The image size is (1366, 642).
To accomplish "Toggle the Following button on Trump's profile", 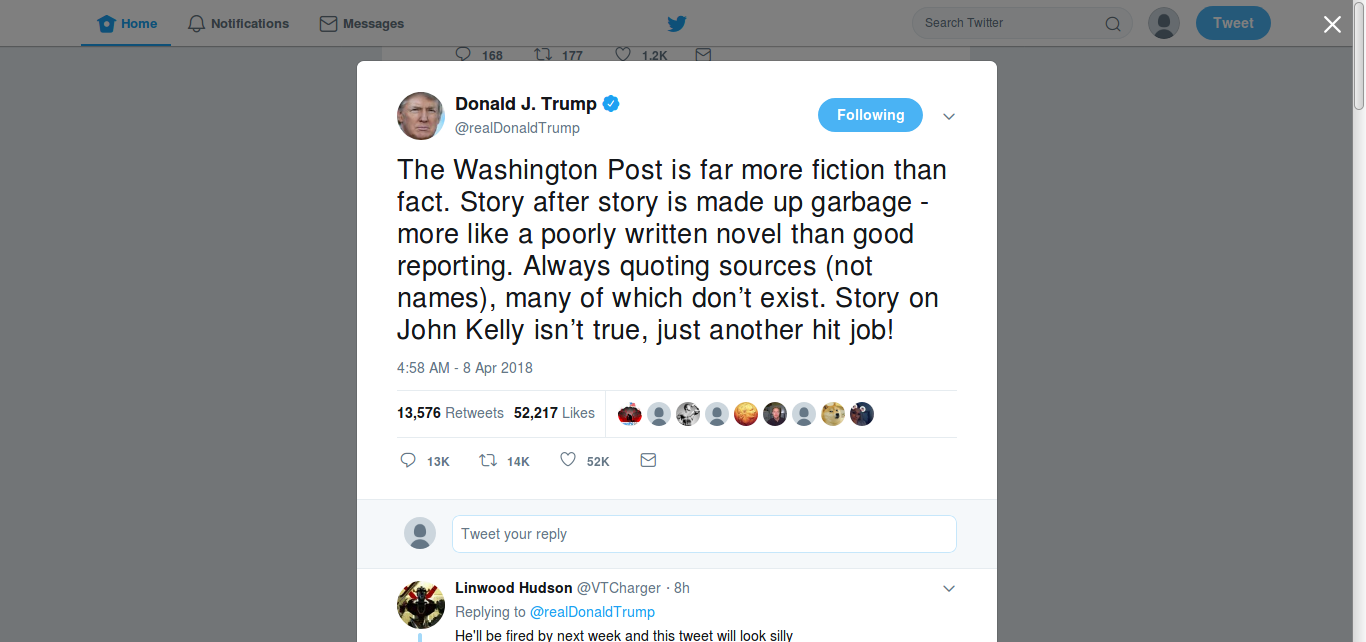I will tap(870, 115).
